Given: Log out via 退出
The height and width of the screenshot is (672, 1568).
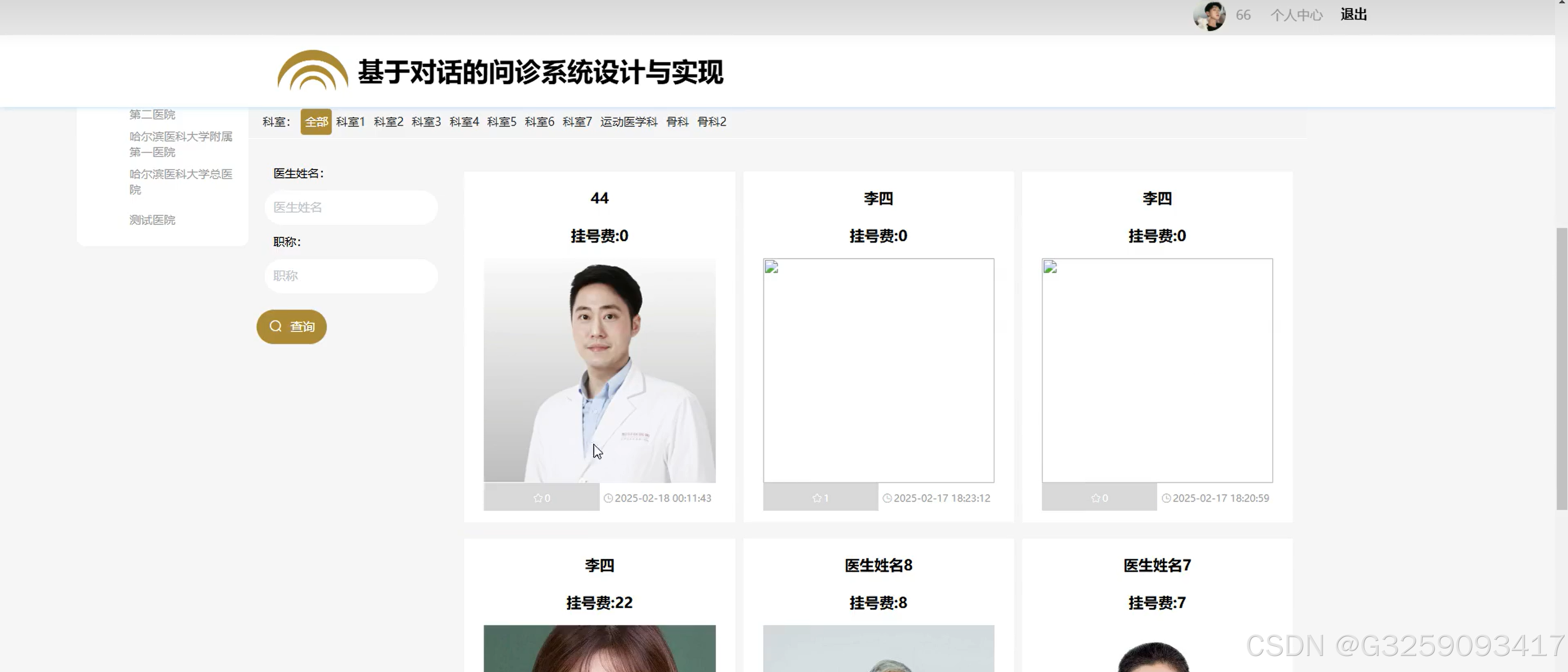Looking at the screenshot, I should click(1354, 15).
